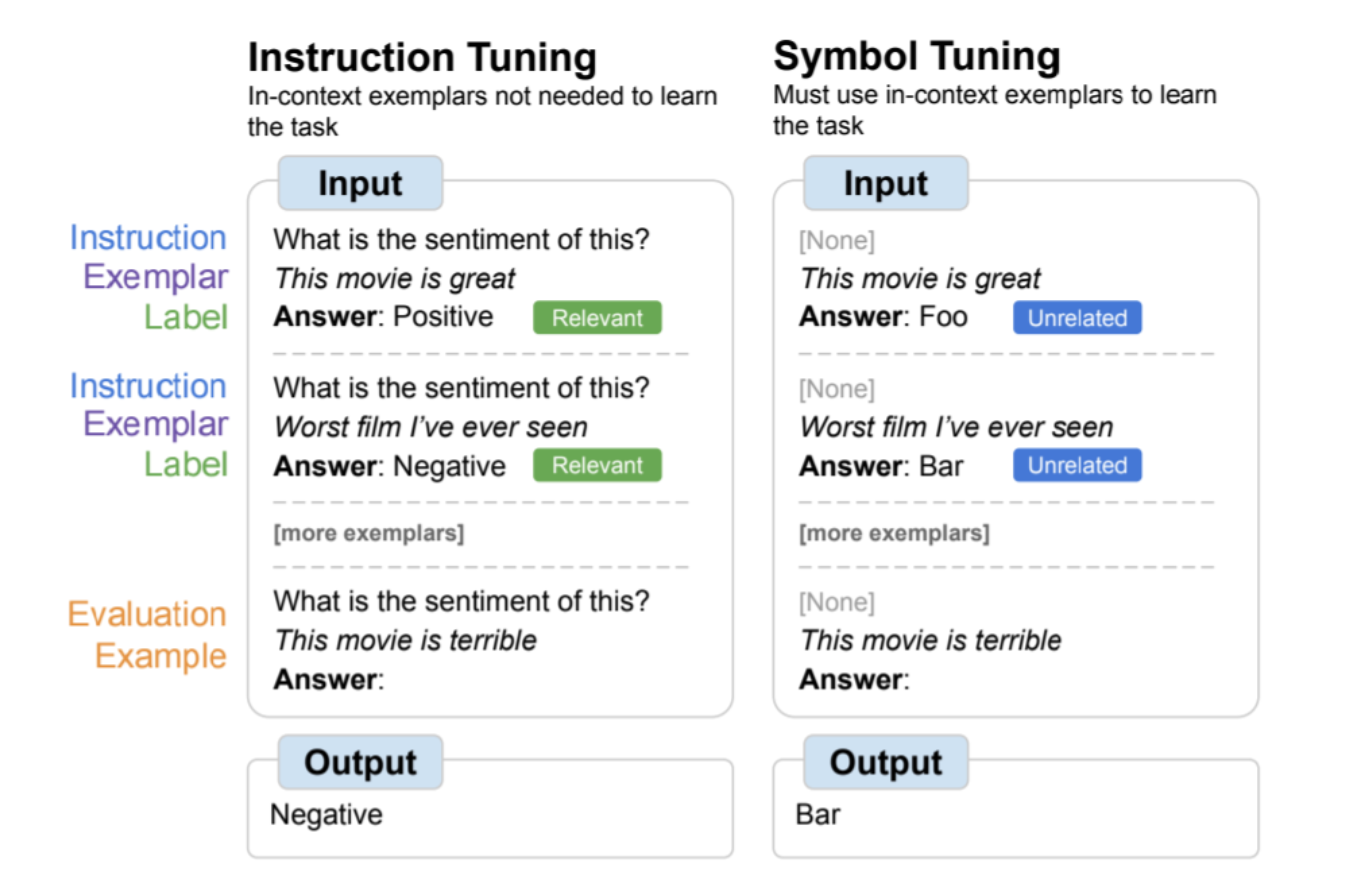Click the Foo answer label in Symbol Tuning
Screen dimensions: 1370x886
pos(944,318)
